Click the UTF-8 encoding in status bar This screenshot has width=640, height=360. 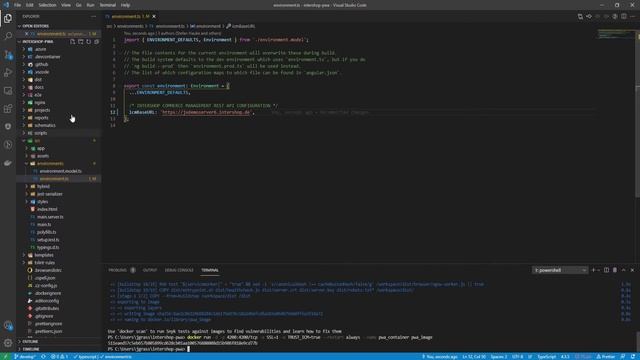click(518, 357)
